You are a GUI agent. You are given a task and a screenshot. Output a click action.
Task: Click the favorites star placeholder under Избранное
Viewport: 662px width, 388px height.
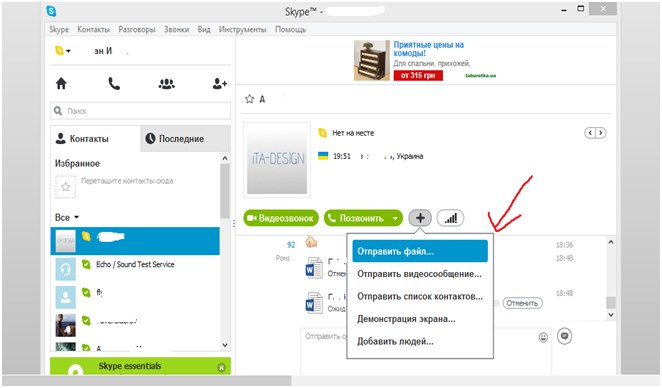(65, 187)
